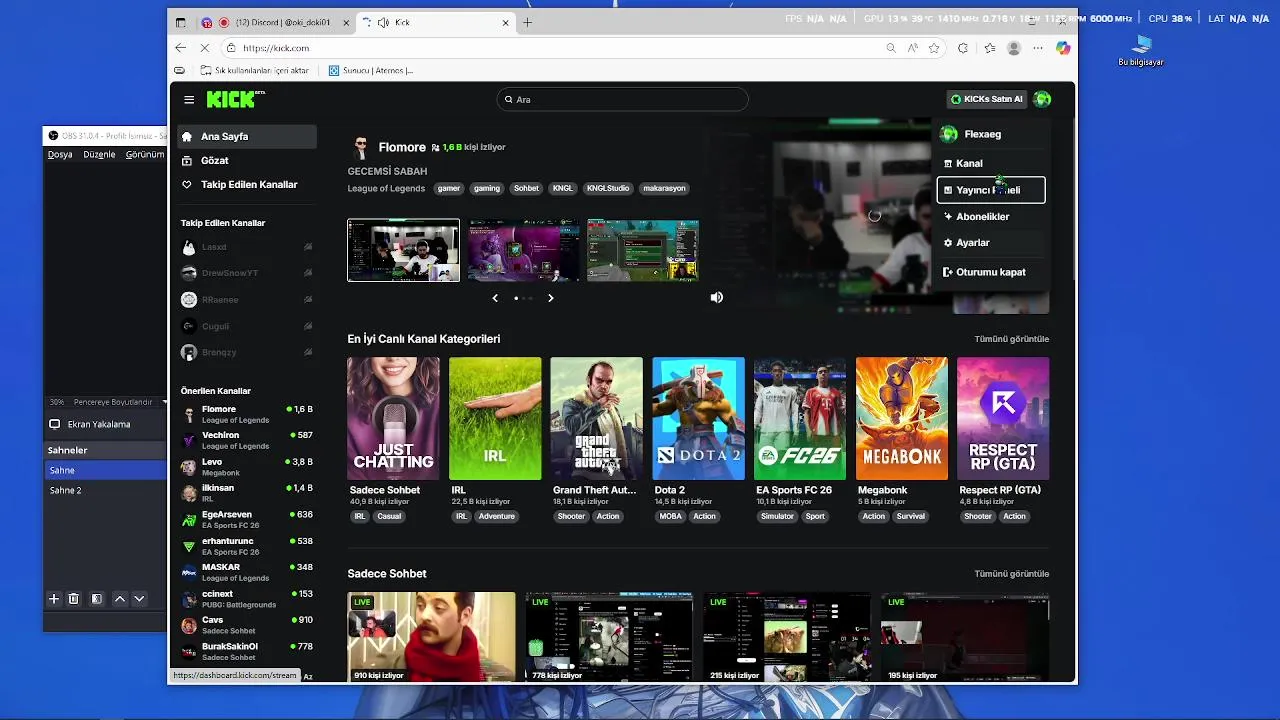The height and width of the screenshot is (720, 1280).
Task: Add a scene with plus icon in OBS
Action: click(x=54, y=599)
